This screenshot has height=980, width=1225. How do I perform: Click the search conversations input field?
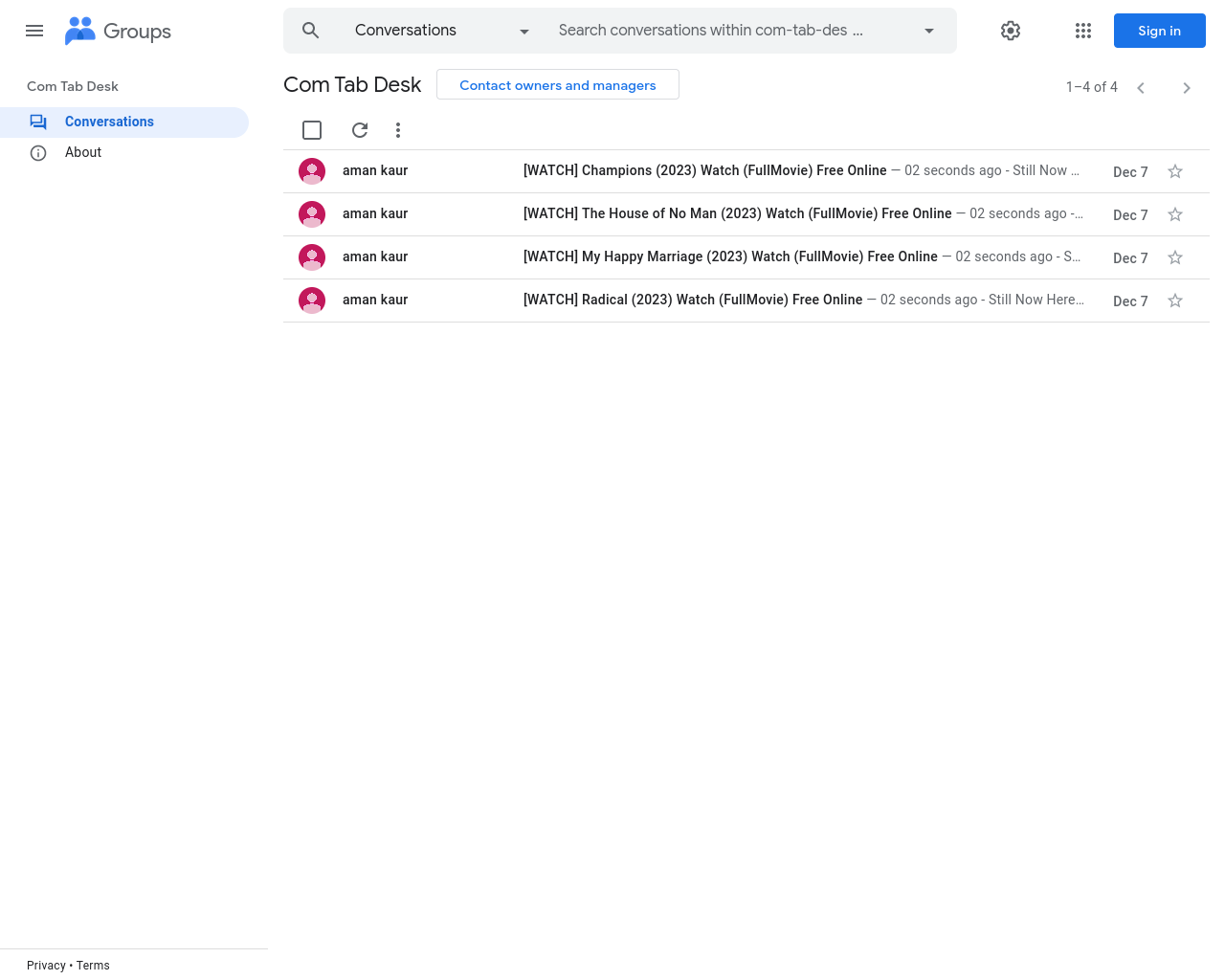[729, 31]
